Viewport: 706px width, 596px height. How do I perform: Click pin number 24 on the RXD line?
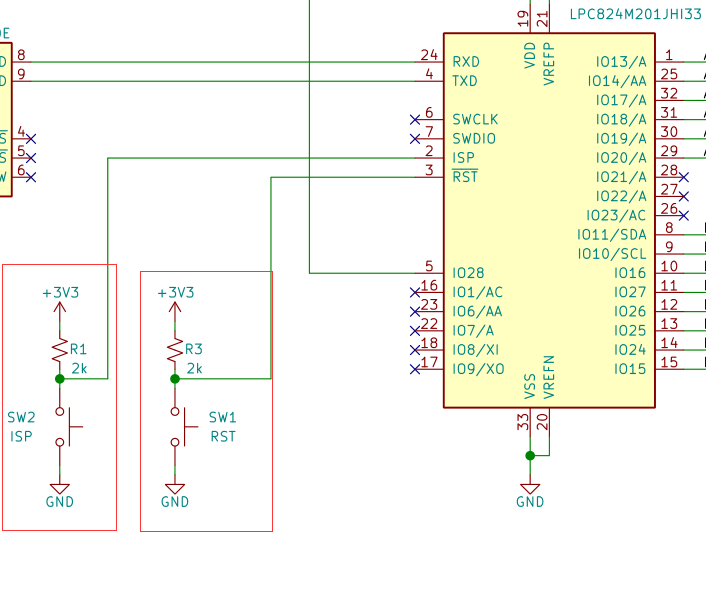(429, 55)
